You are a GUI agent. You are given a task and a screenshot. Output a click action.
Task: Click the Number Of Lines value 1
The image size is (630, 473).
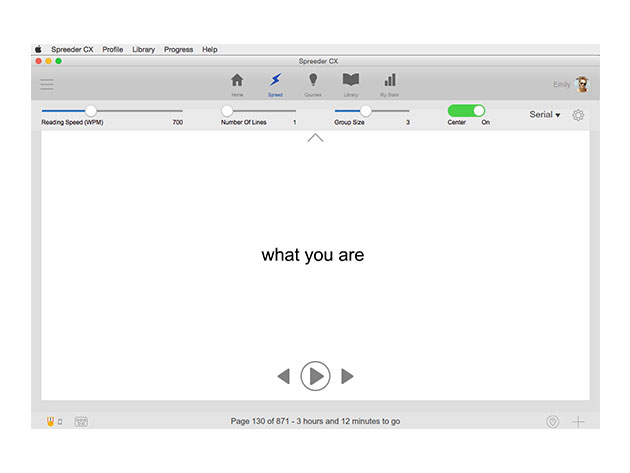295,122
